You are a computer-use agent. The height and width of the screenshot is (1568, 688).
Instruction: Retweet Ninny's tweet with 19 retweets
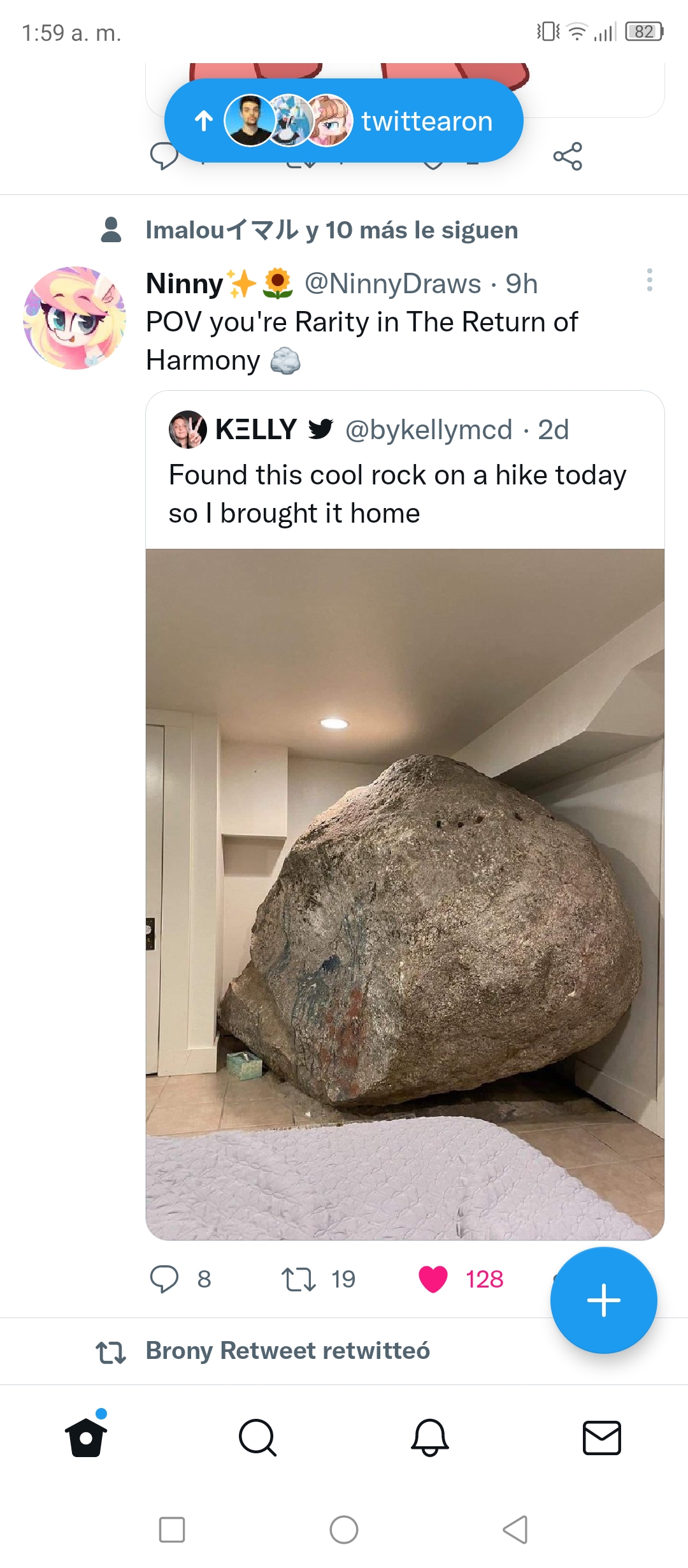coord(299,1279)
